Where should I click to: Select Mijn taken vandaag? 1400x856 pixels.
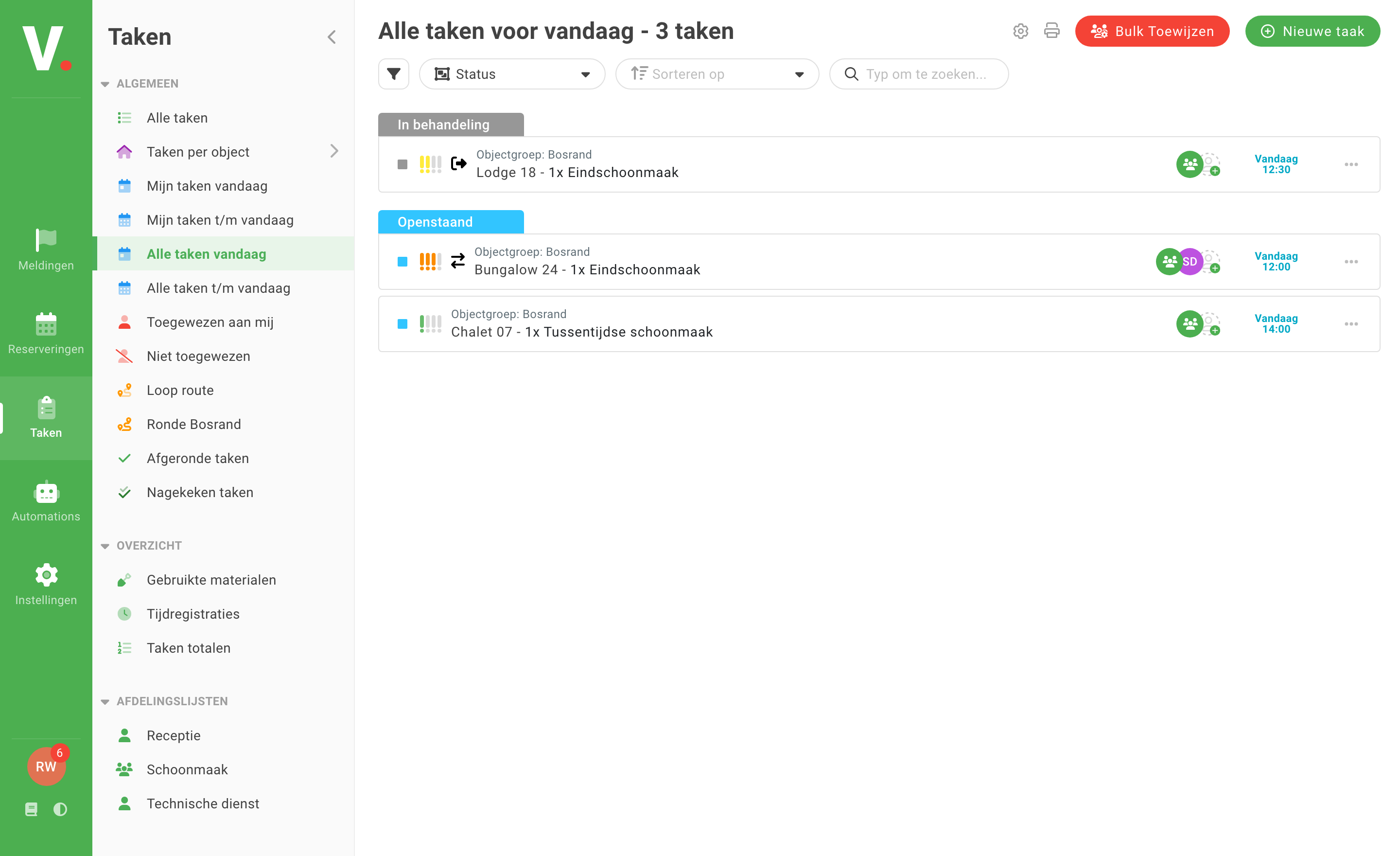[223, 186]
